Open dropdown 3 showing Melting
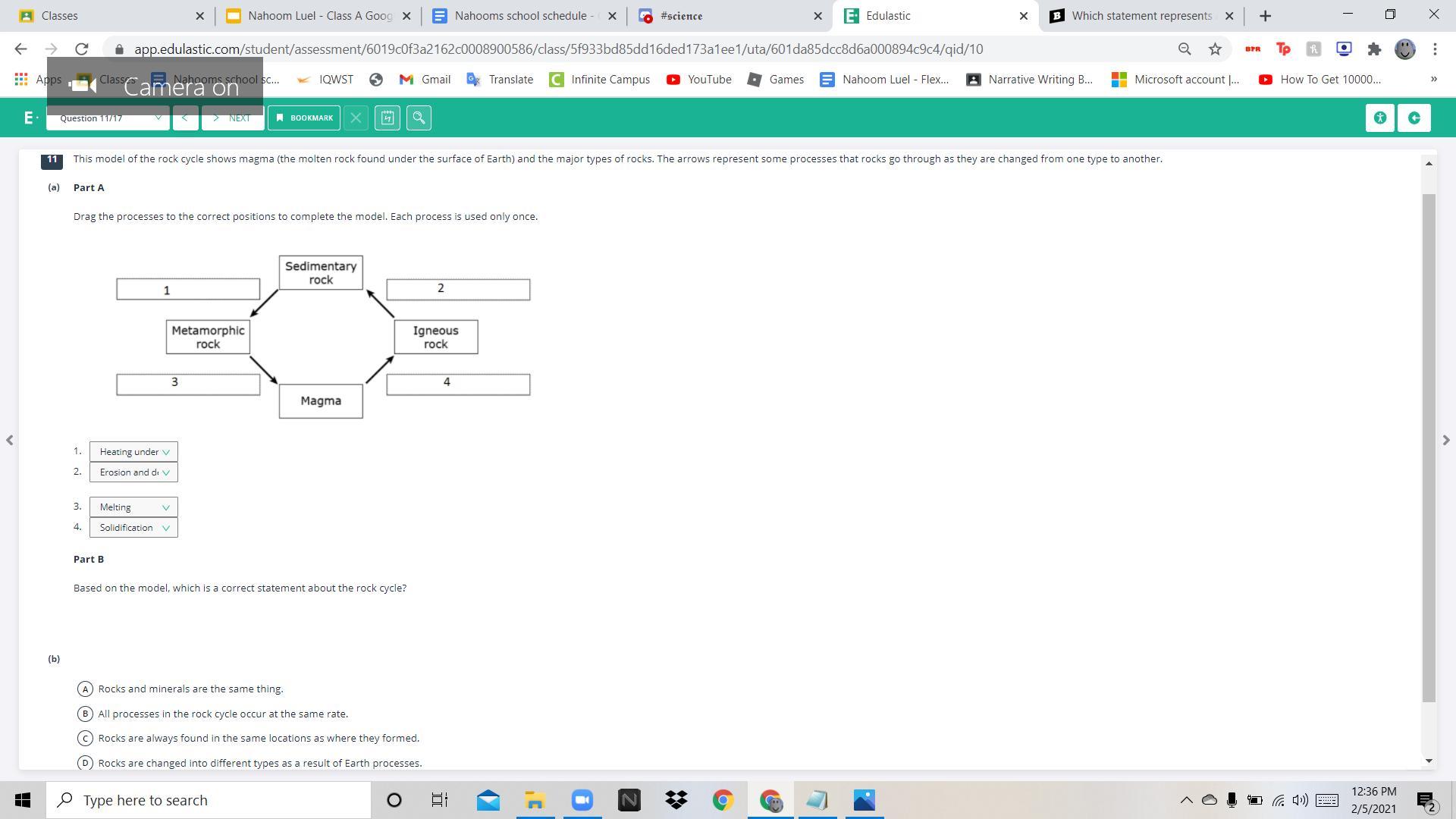 click(133, 507)
